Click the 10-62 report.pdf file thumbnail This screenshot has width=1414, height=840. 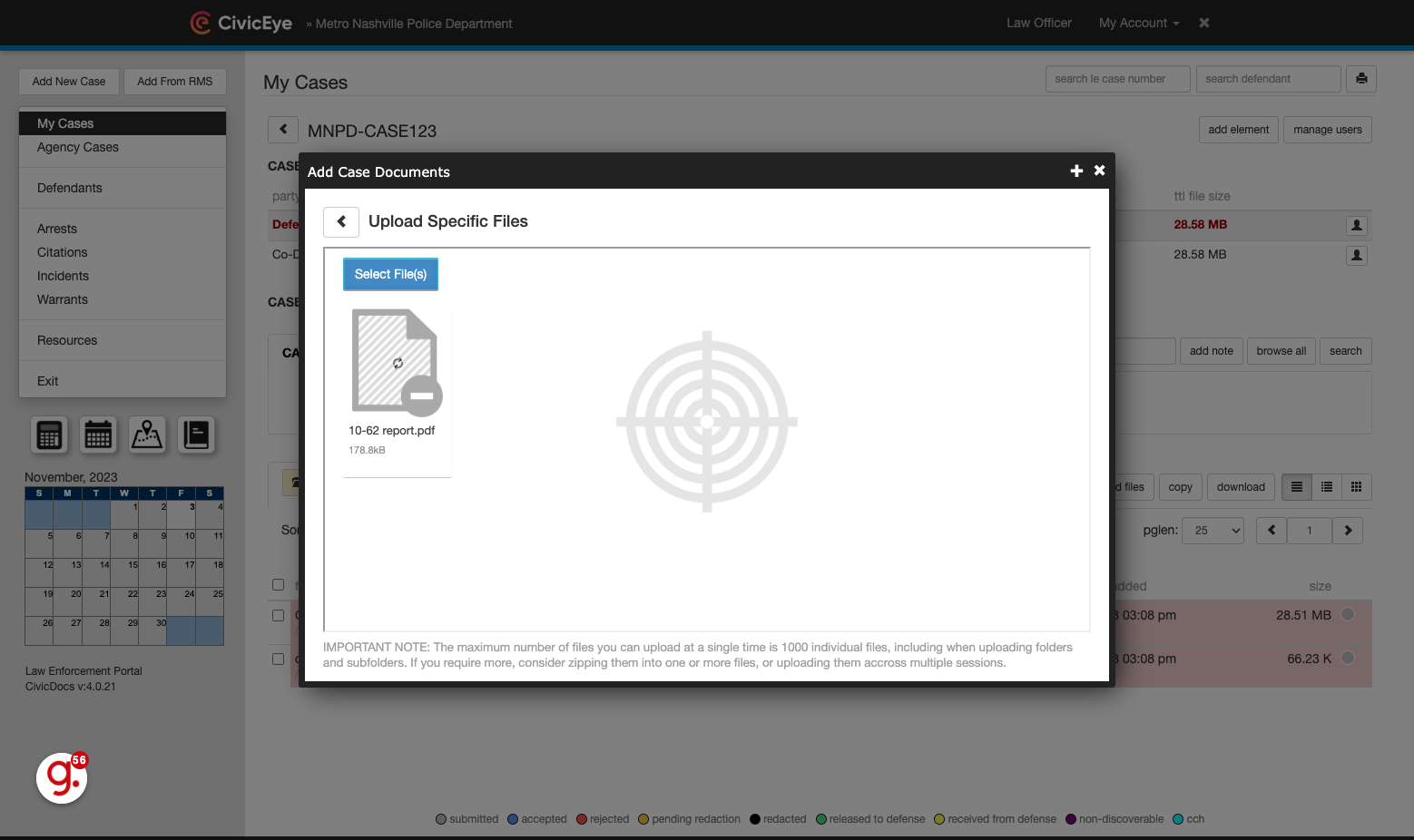click(396, 361)
